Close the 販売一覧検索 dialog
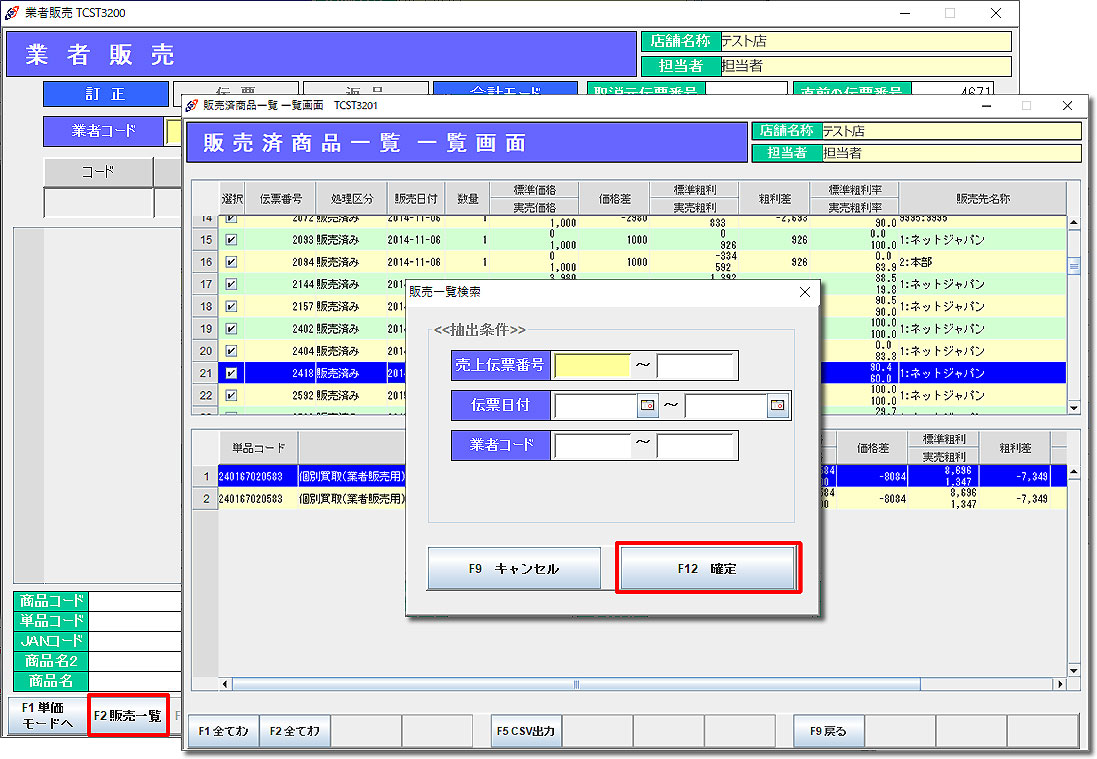 [x=804, y=292]
